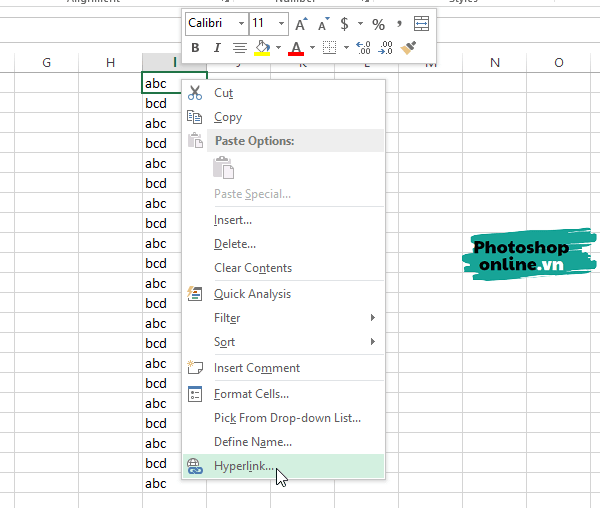Select column H header
Viewport: 600px width, 508px height.
click(x=110, y=62)
